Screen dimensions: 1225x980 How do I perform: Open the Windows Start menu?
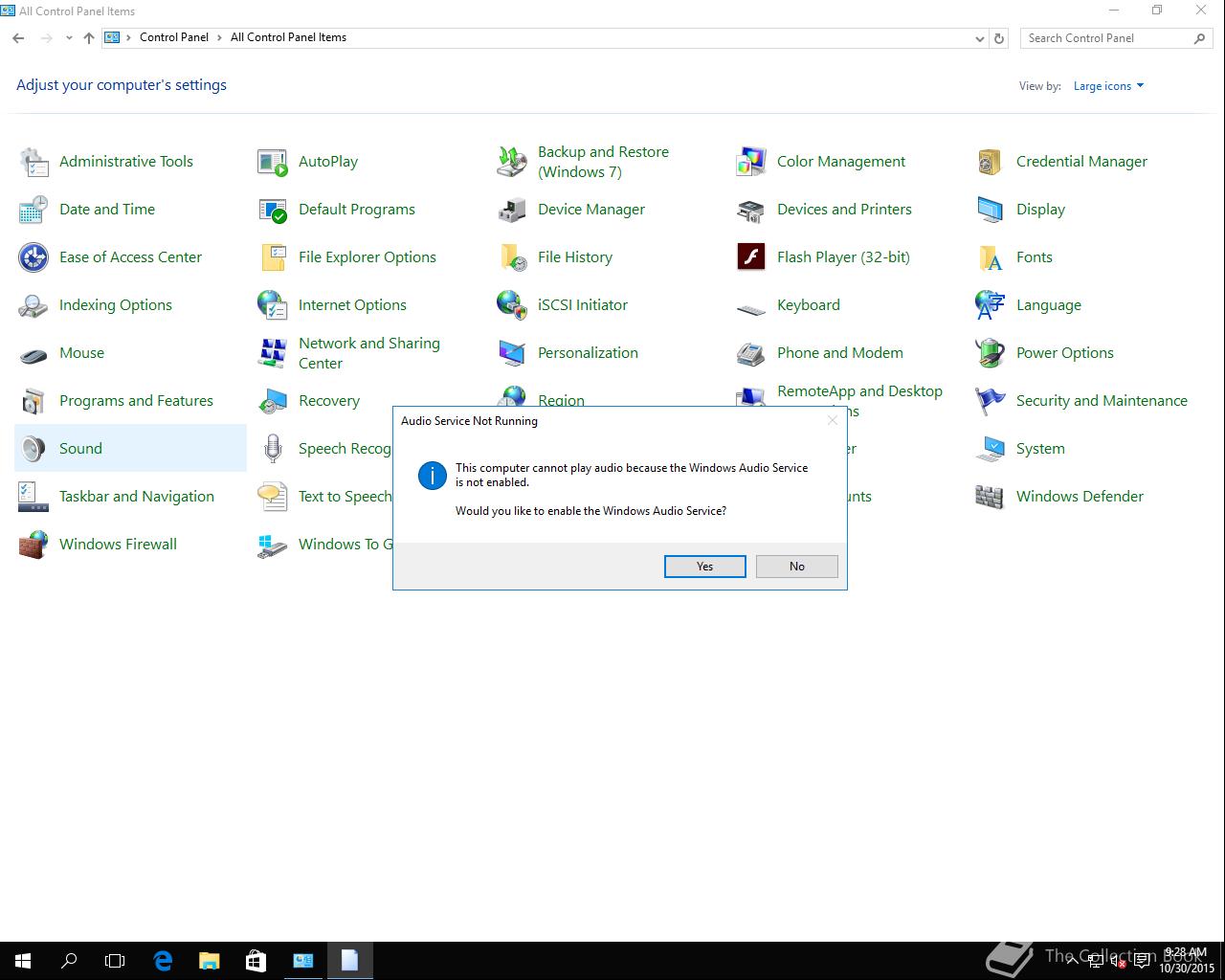[x=23, y=961]
